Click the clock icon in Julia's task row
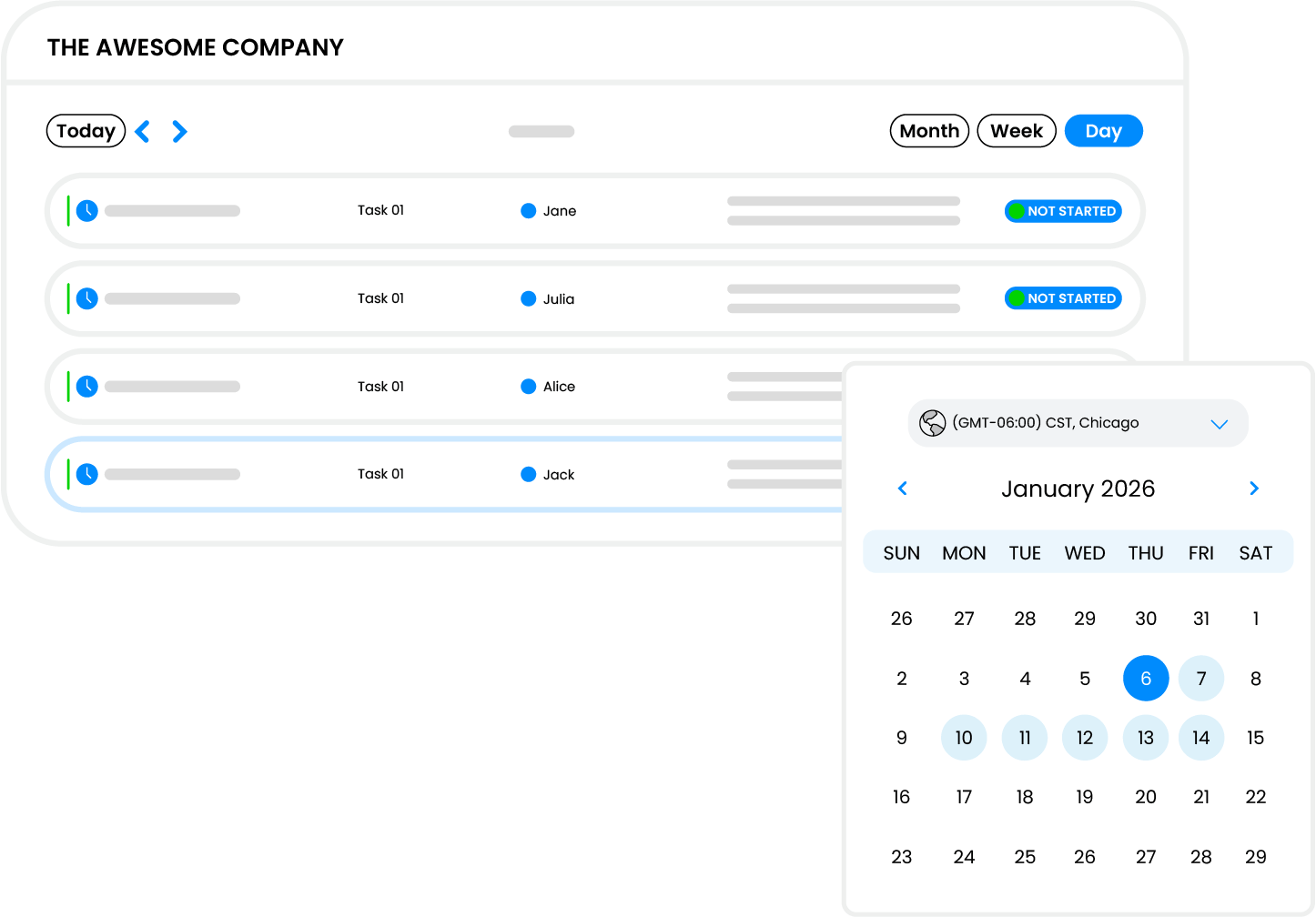 [x=87, y=298]
